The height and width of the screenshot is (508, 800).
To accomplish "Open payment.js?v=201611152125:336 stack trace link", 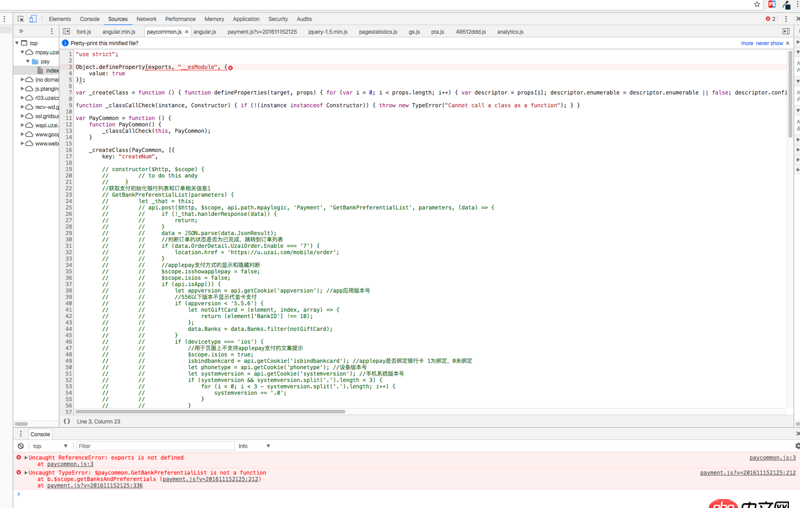I will point(95,486).
